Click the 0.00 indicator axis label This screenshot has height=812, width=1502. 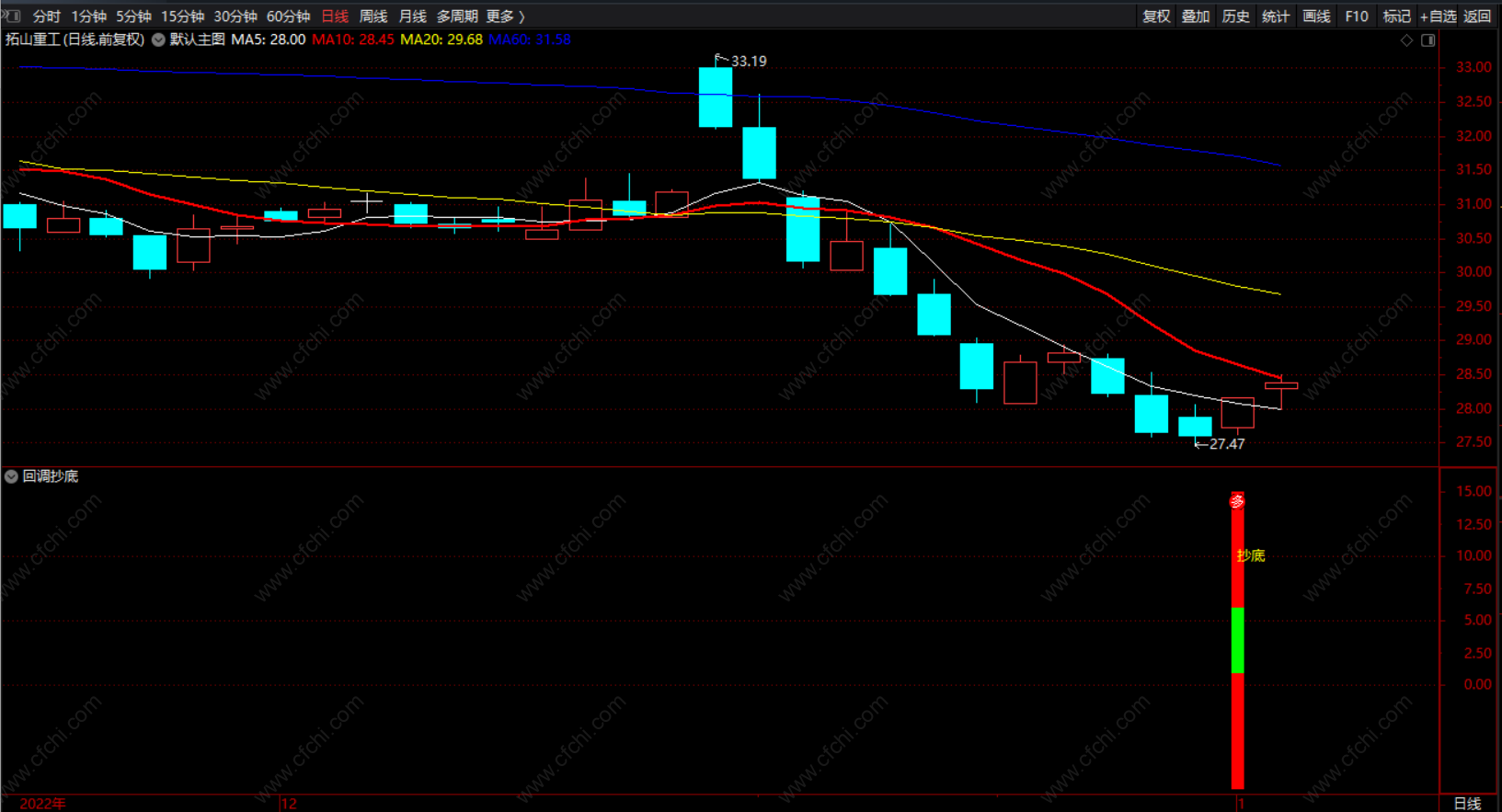click(x=1477, y=684)
